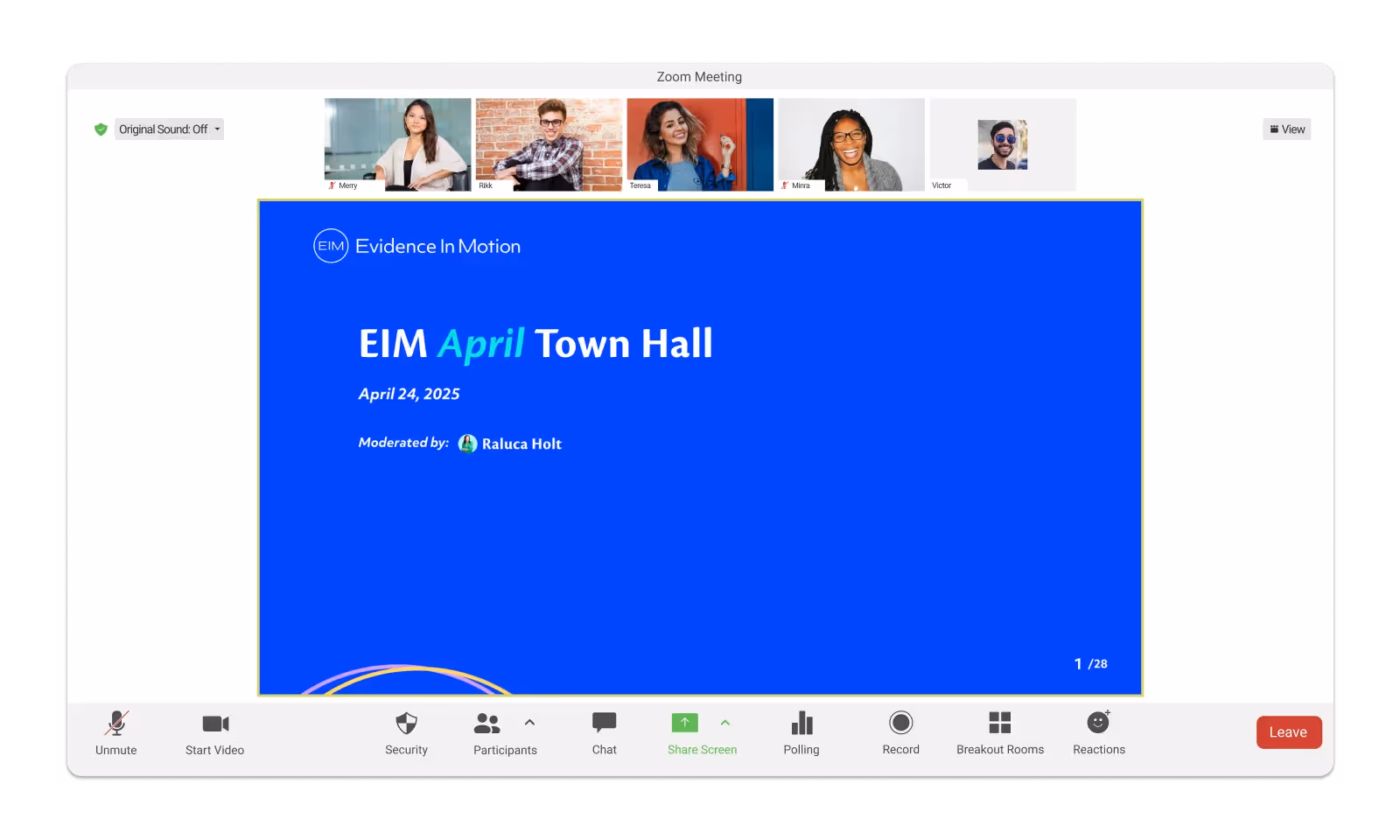The width and height of the screenshot is (1400, 840).
Task: Start recording with the Record icon
Action: click(901, 723)
